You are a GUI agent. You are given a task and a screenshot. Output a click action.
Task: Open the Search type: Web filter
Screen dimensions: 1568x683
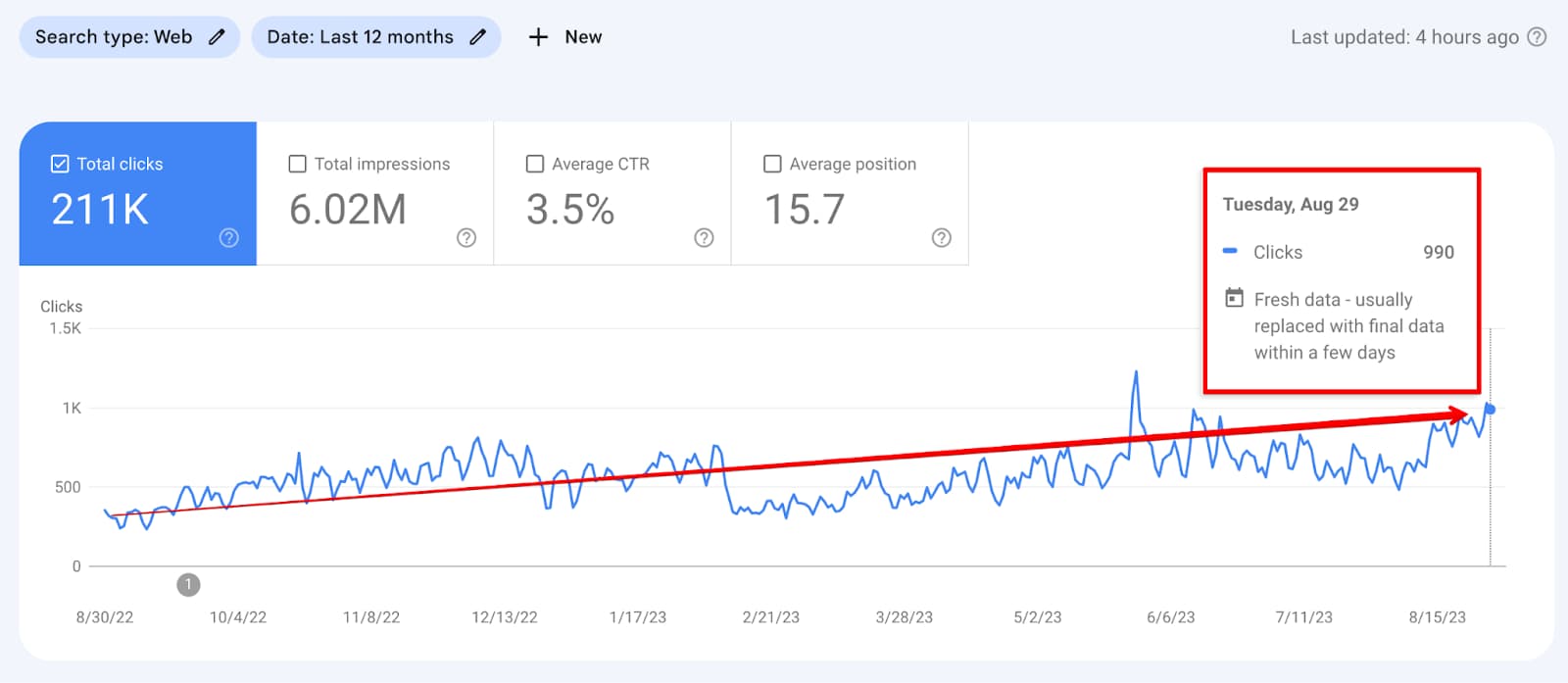(114, 37)
